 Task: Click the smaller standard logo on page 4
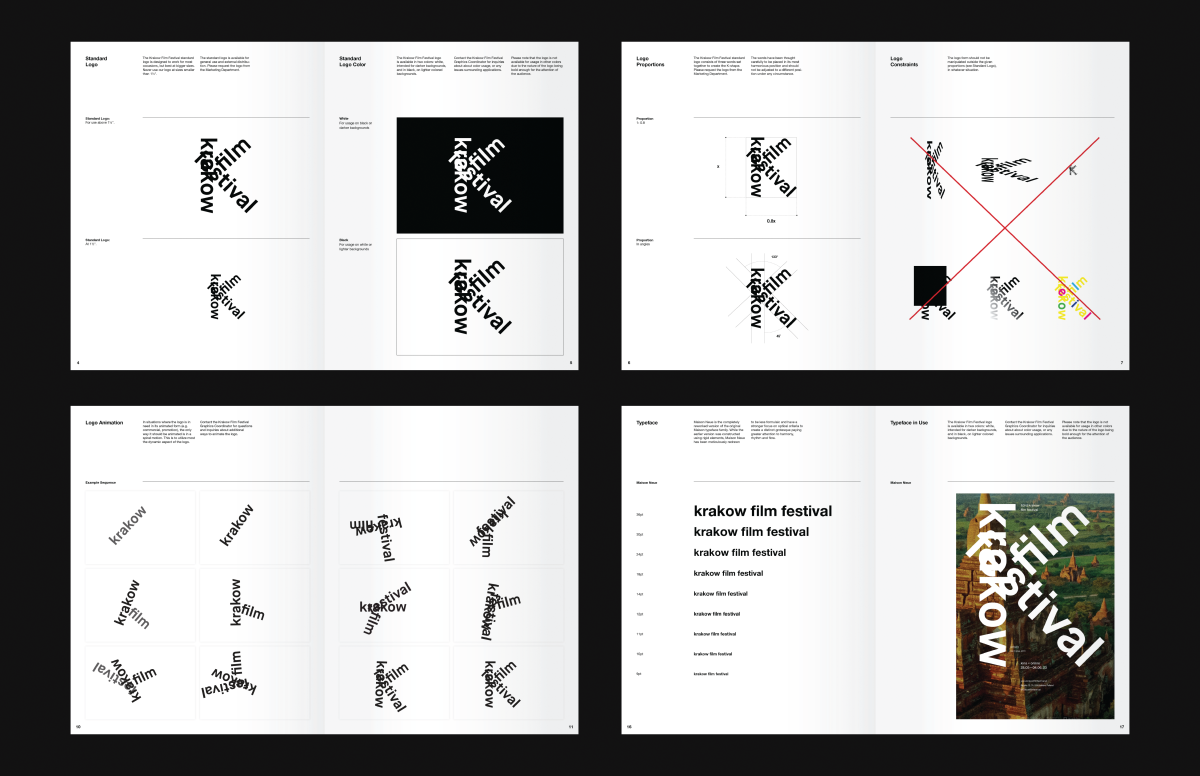point(226,296)
